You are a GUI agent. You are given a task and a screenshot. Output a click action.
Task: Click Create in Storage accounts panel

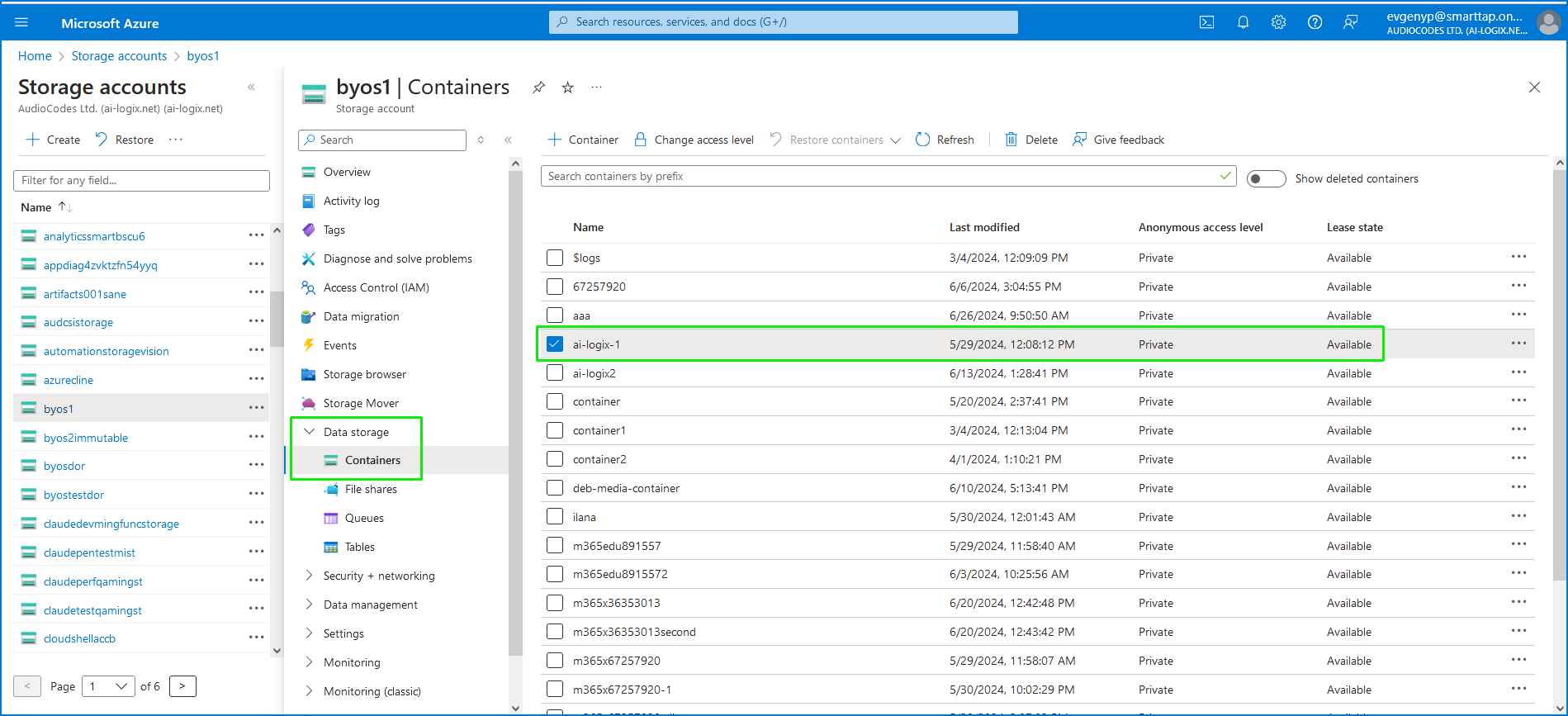point(53,140)
